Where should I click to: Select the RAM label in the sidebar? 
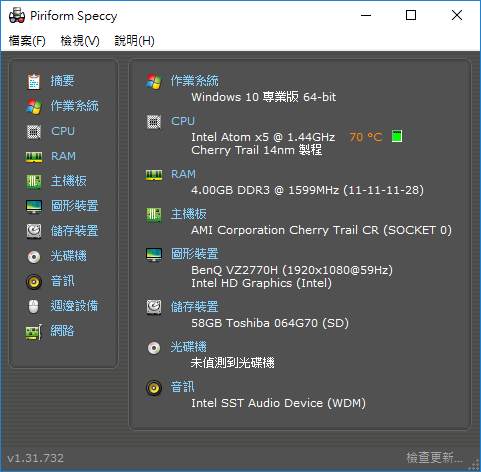coord(63,156)
